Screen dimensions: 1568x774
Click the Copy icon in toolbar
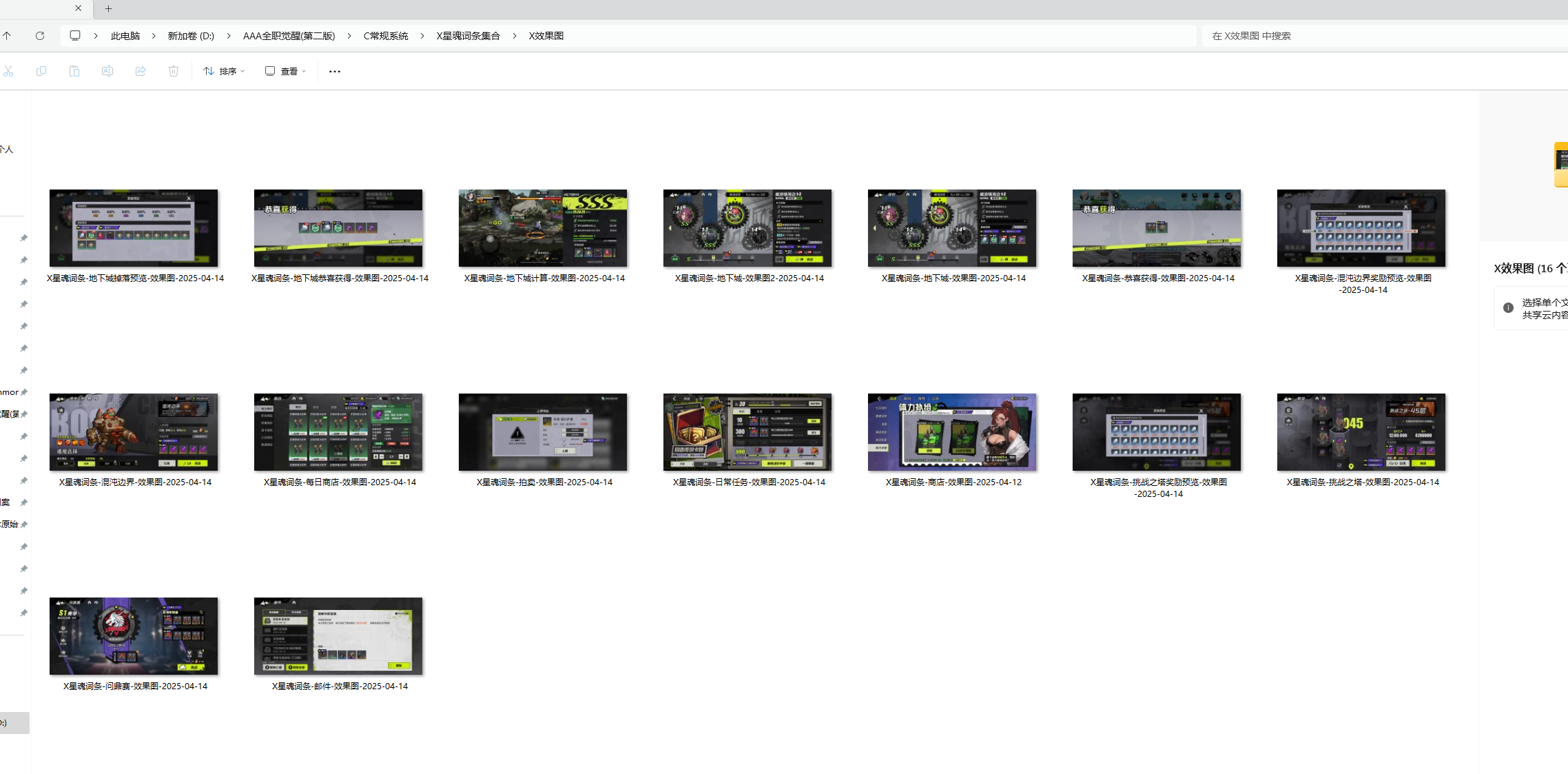click(x=41, y=71)
